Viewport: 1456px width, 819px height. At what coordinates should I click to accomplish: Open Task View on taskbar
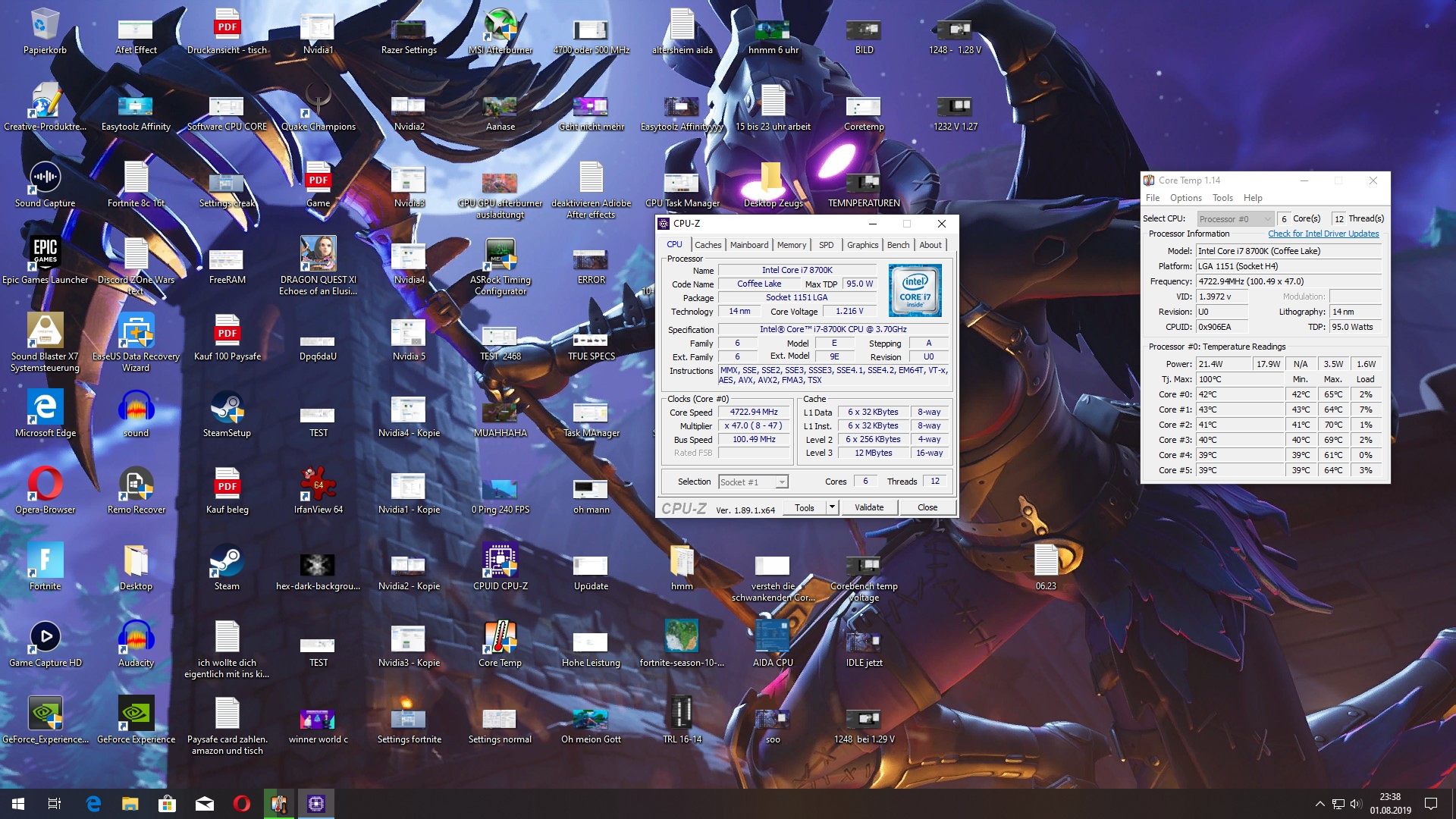pyautogui.click(x=55, y=804)
